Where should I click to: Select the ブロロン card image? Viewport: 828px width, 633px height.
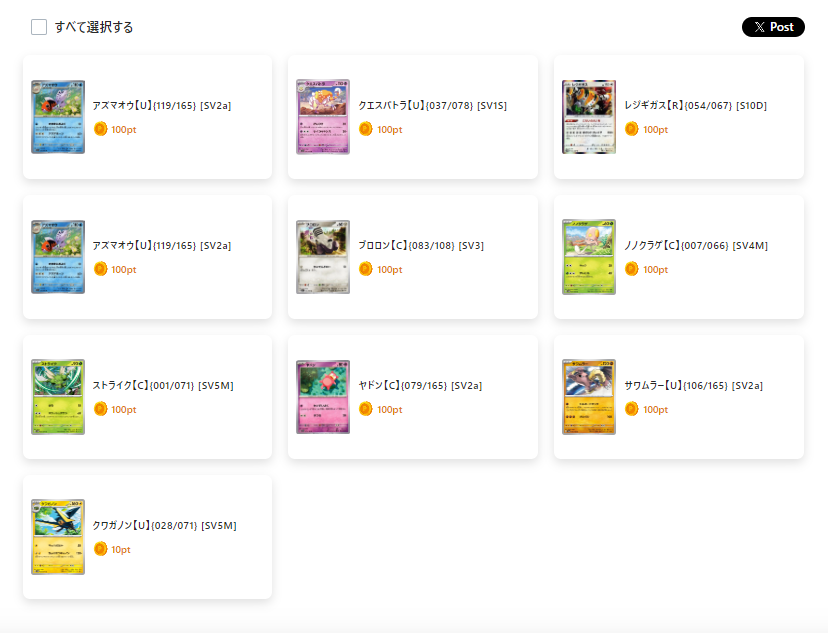(x=323, y=257)
